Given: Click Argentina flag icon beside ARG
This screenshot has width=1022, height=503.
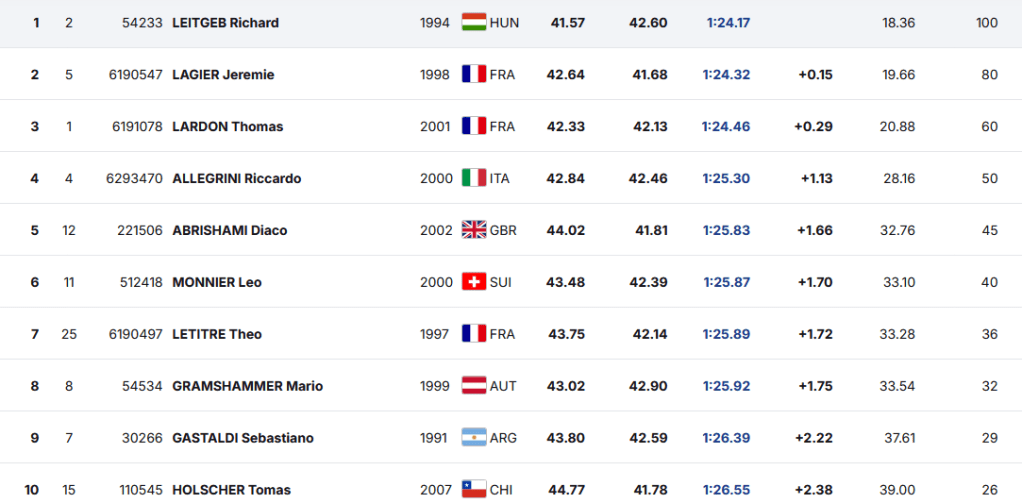Looking at the screenshot, I should coord(473,438).
